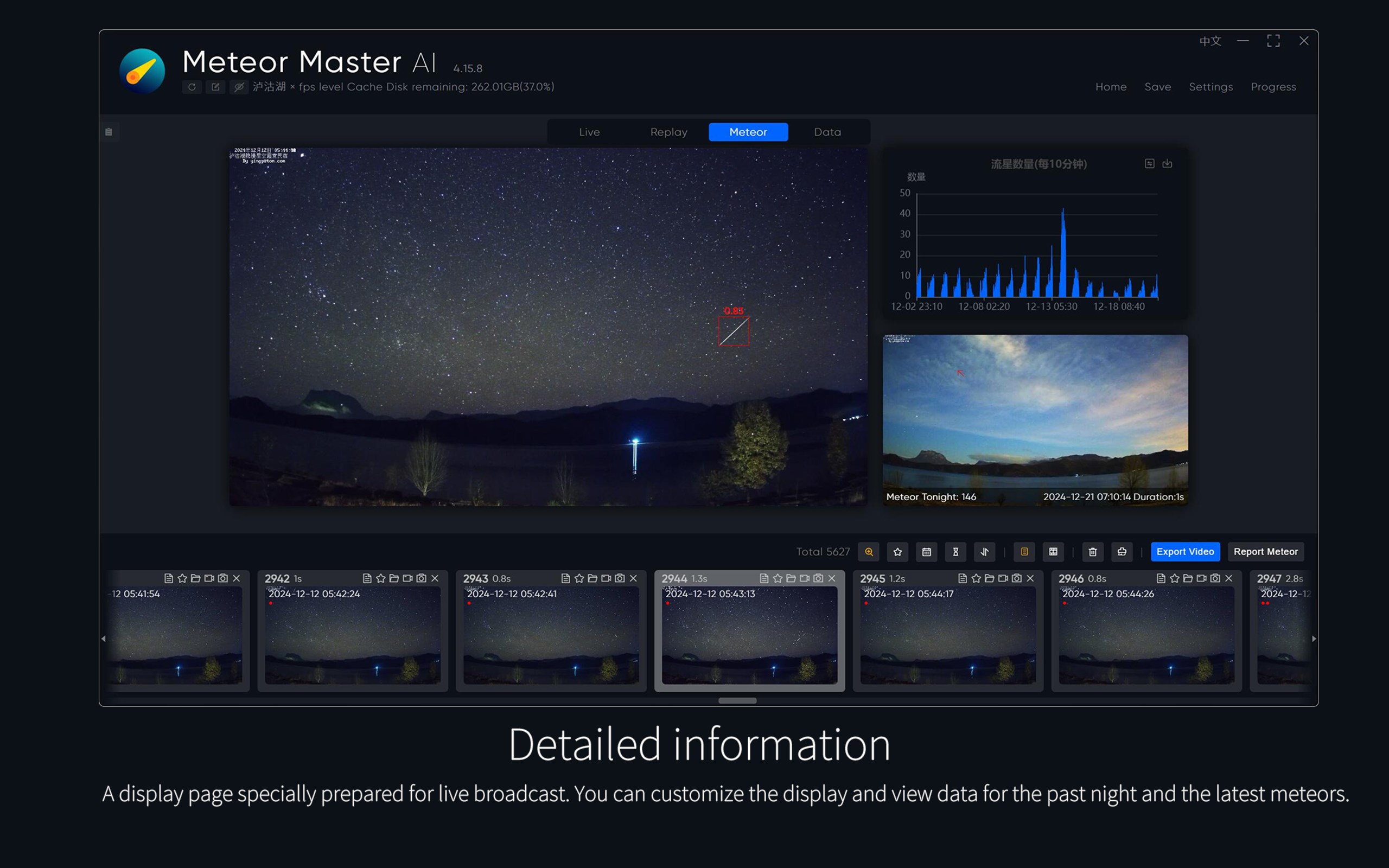Open details document icon on meteor 2942
1389x868 pixels.
tap(368, 579)
